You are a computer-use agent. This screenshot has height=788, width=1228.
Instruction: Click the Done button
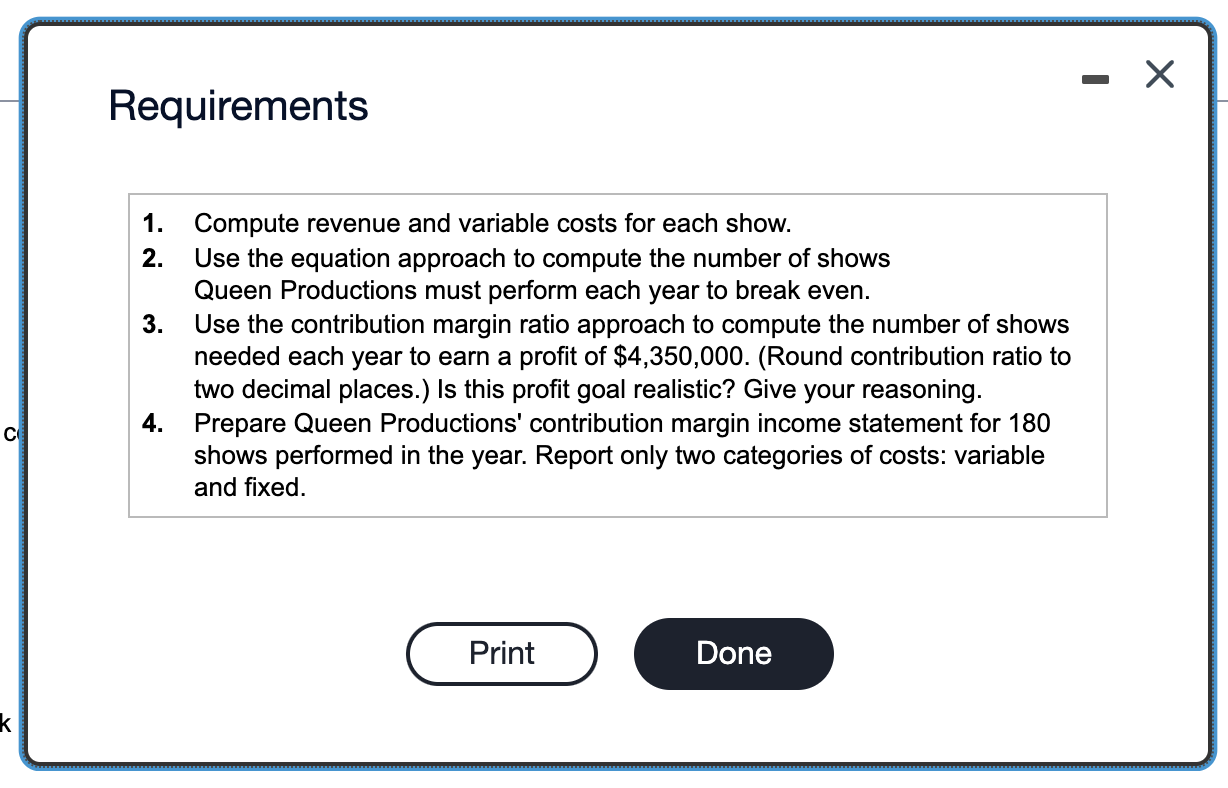click(733, 653)
